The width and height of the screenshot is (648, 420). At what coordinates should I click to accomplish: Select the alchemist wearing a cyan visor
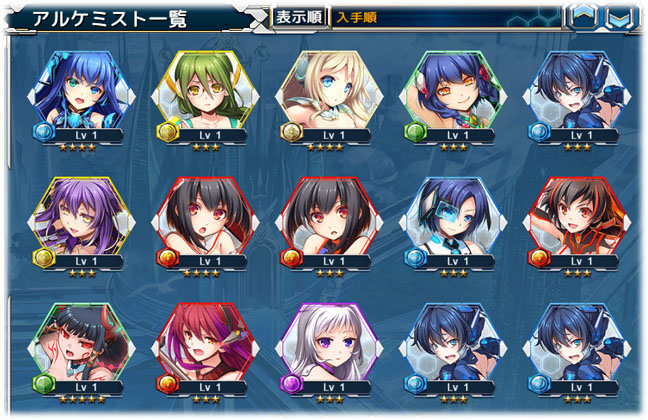tap(453, 217)
